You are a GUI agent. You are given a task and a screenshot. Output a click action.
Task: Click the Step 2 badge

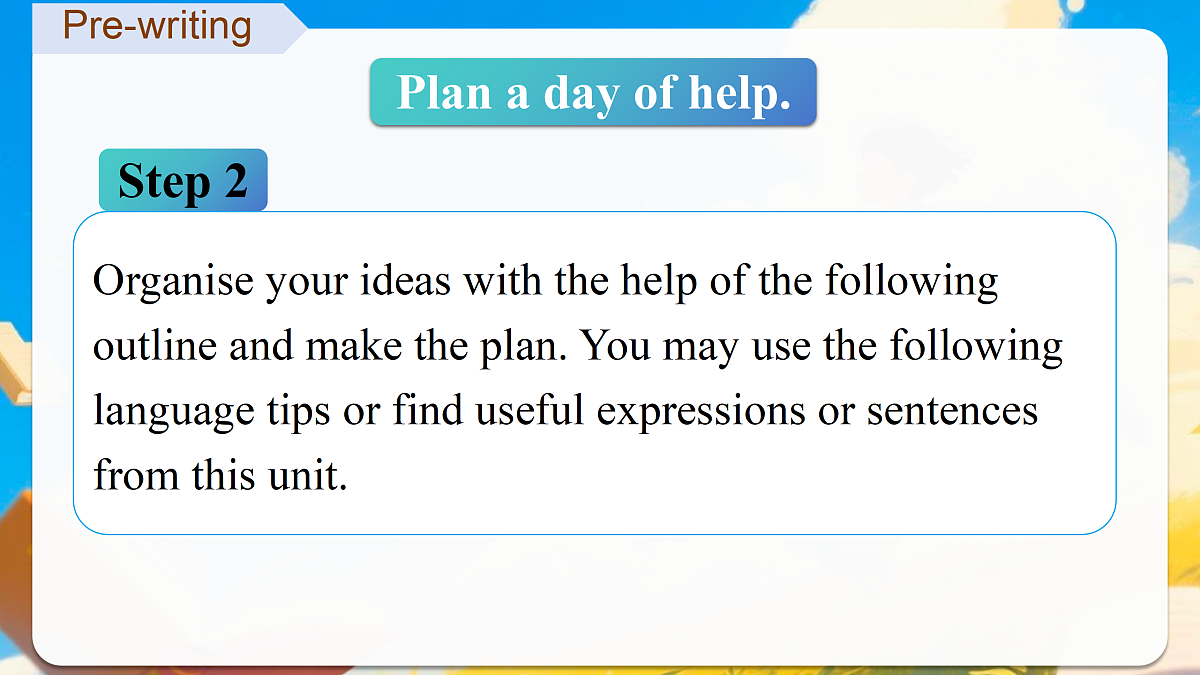pos(183,181)
